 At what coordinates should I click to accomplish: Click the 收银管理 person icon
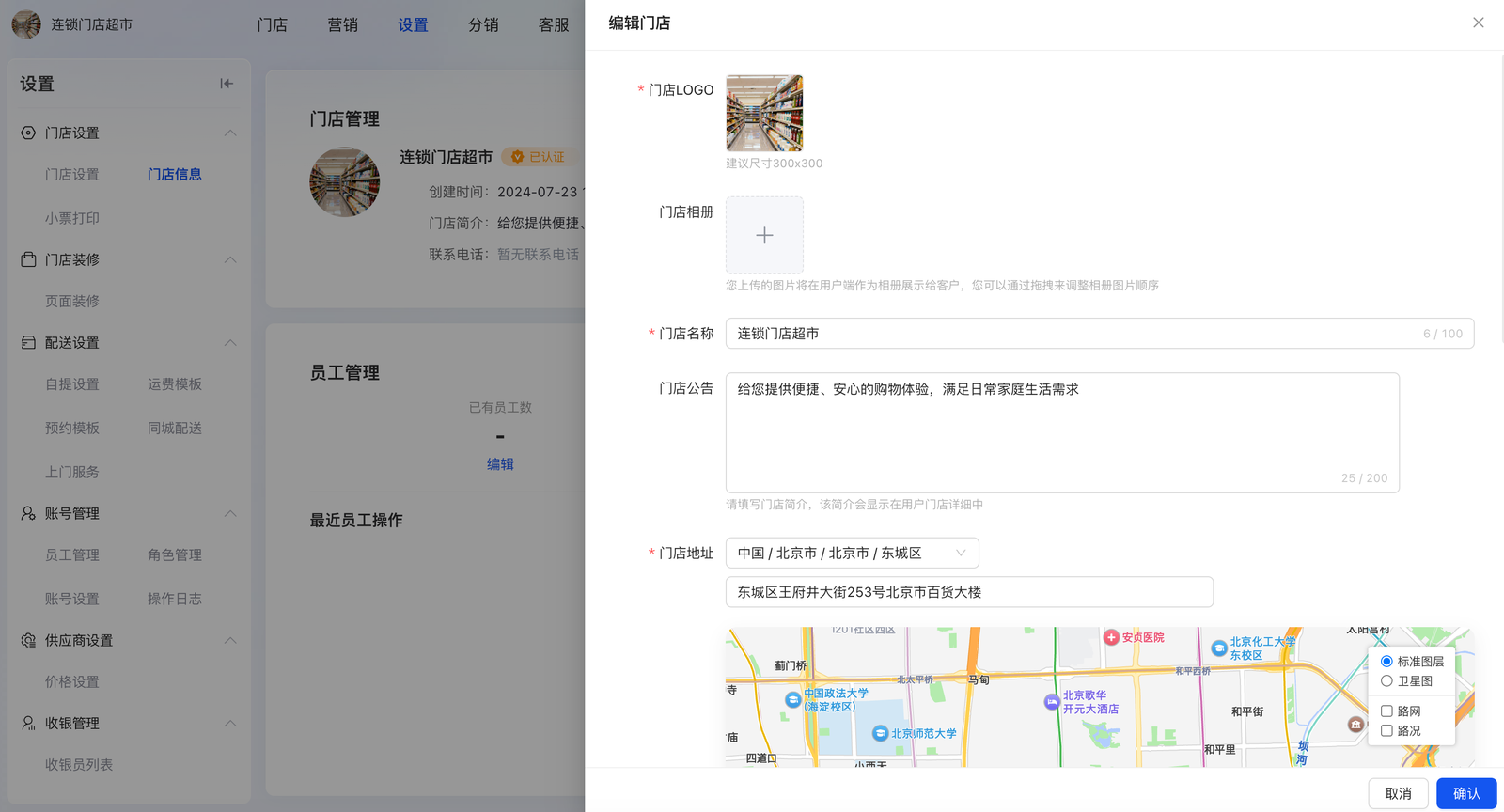[x=28, y=723]
